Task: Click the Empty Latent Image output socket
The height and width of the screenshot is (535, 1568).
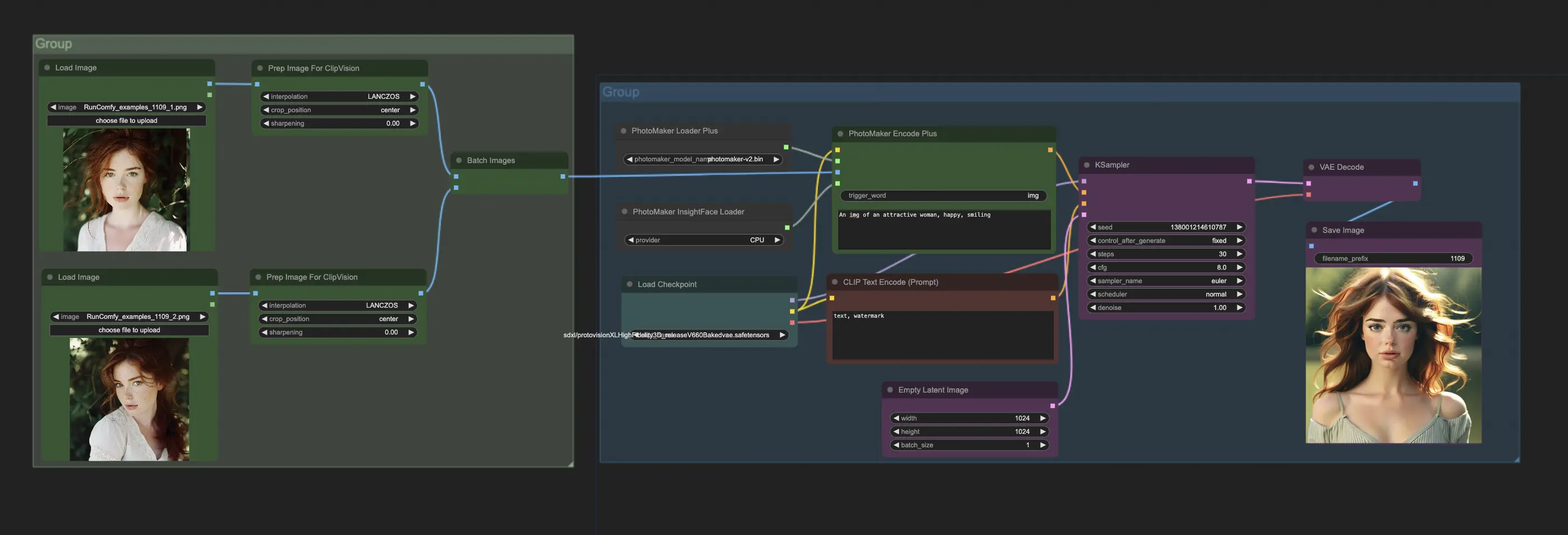Action: click(x=1053, y=406)
